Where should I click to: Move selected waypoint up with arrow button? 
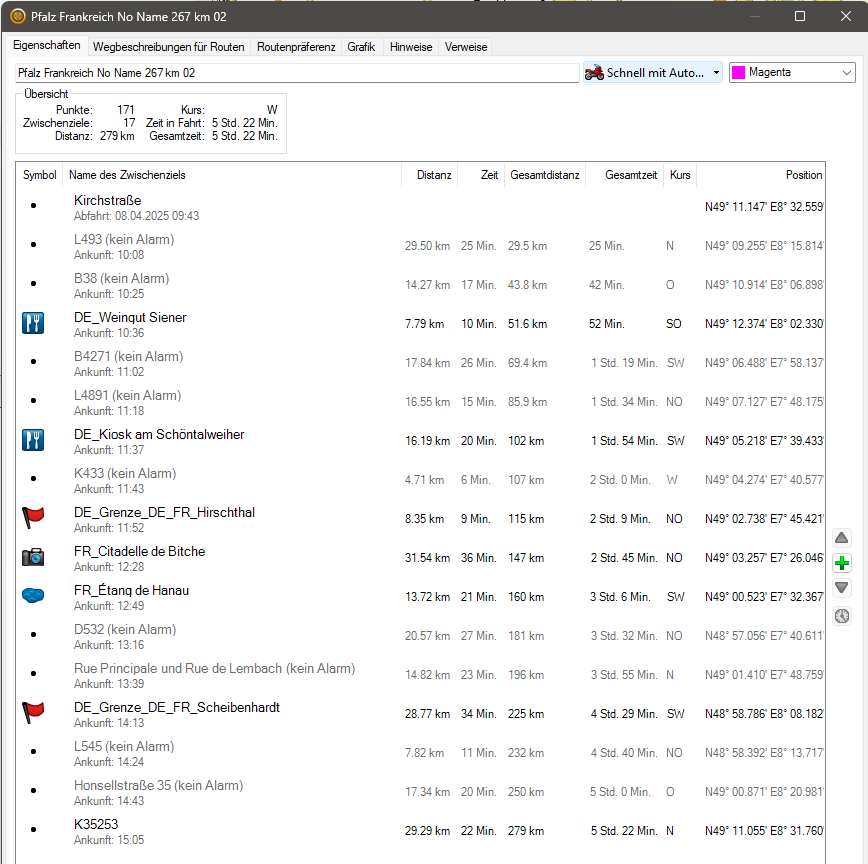coord(841,537)
